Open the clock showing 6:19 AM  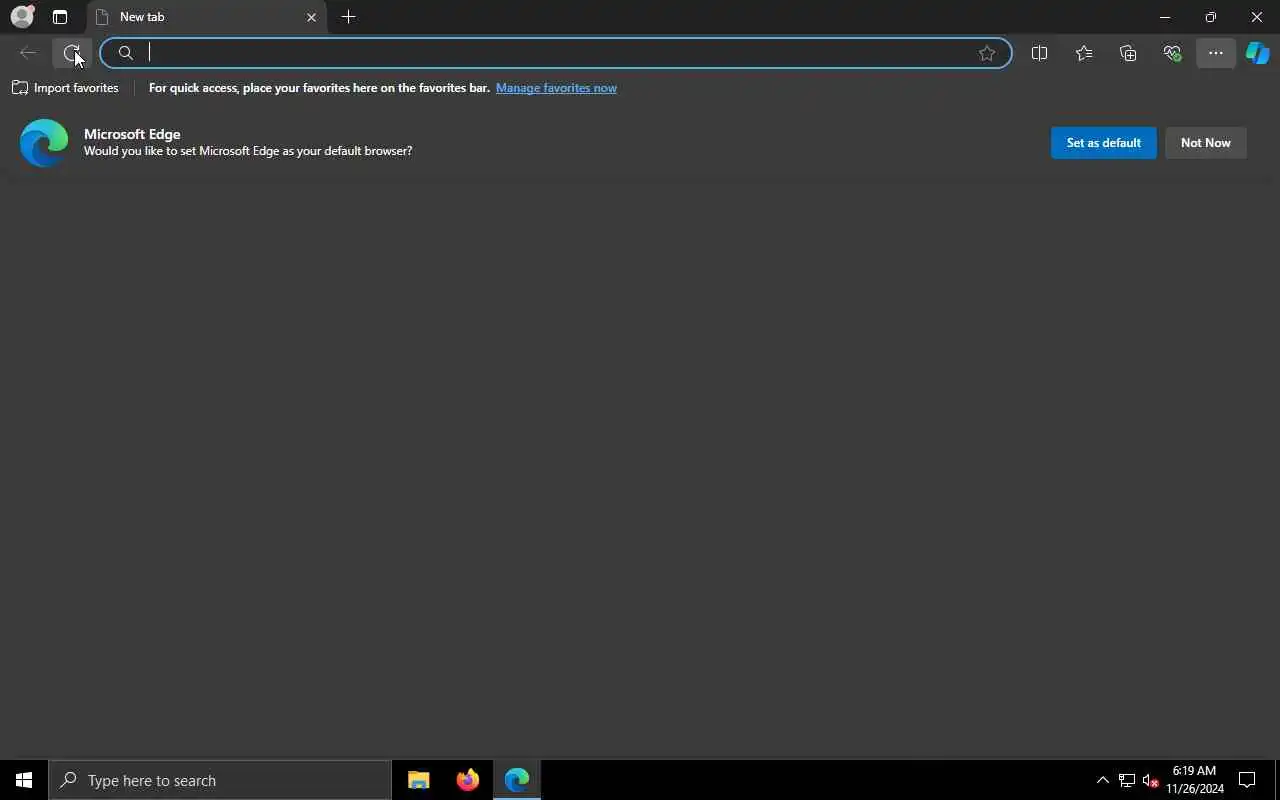click(1194, 780)
